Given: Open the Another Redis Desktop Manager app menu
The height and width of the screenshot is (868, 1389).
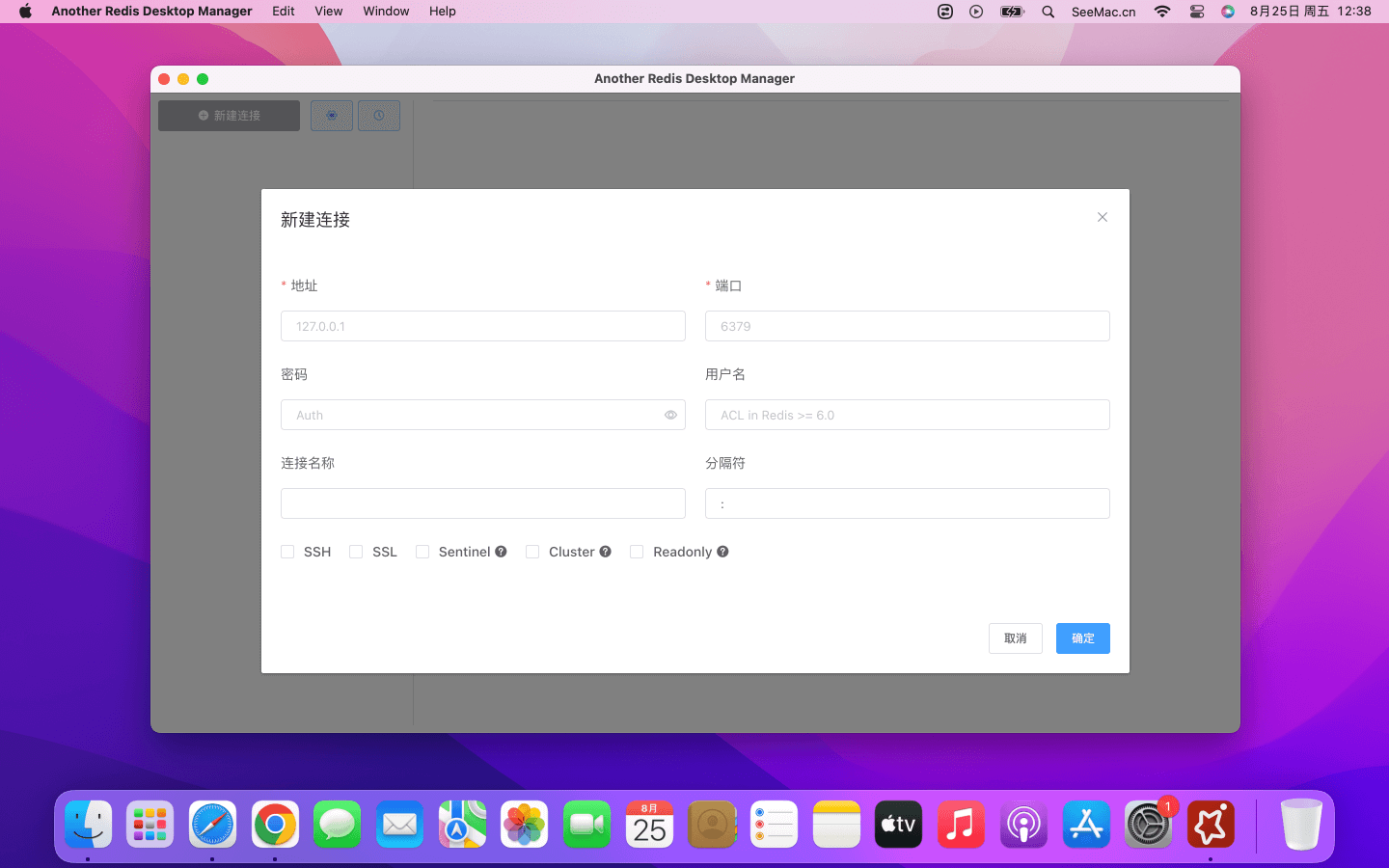Looking at the screenshot, I should [151, 12].
